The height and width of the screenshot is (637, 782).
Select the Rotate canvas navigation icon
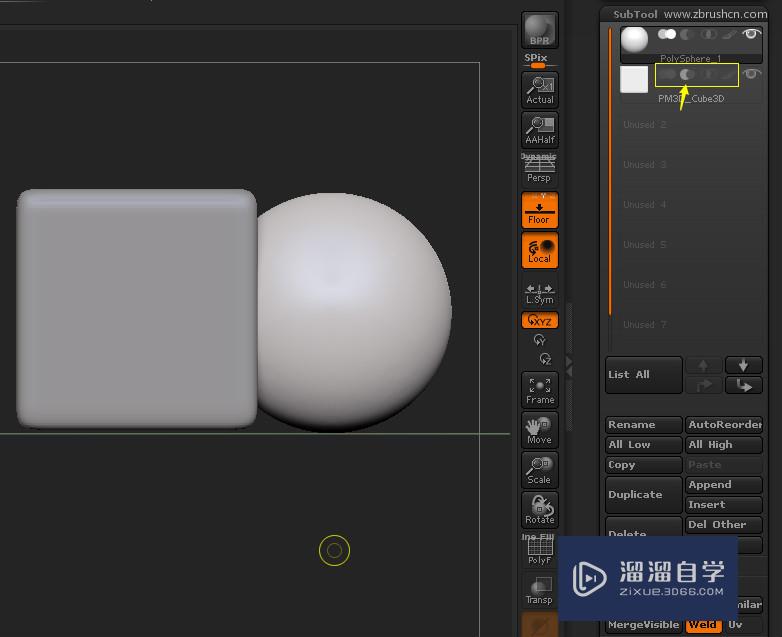pyautogui.click(x=540, y=510)
